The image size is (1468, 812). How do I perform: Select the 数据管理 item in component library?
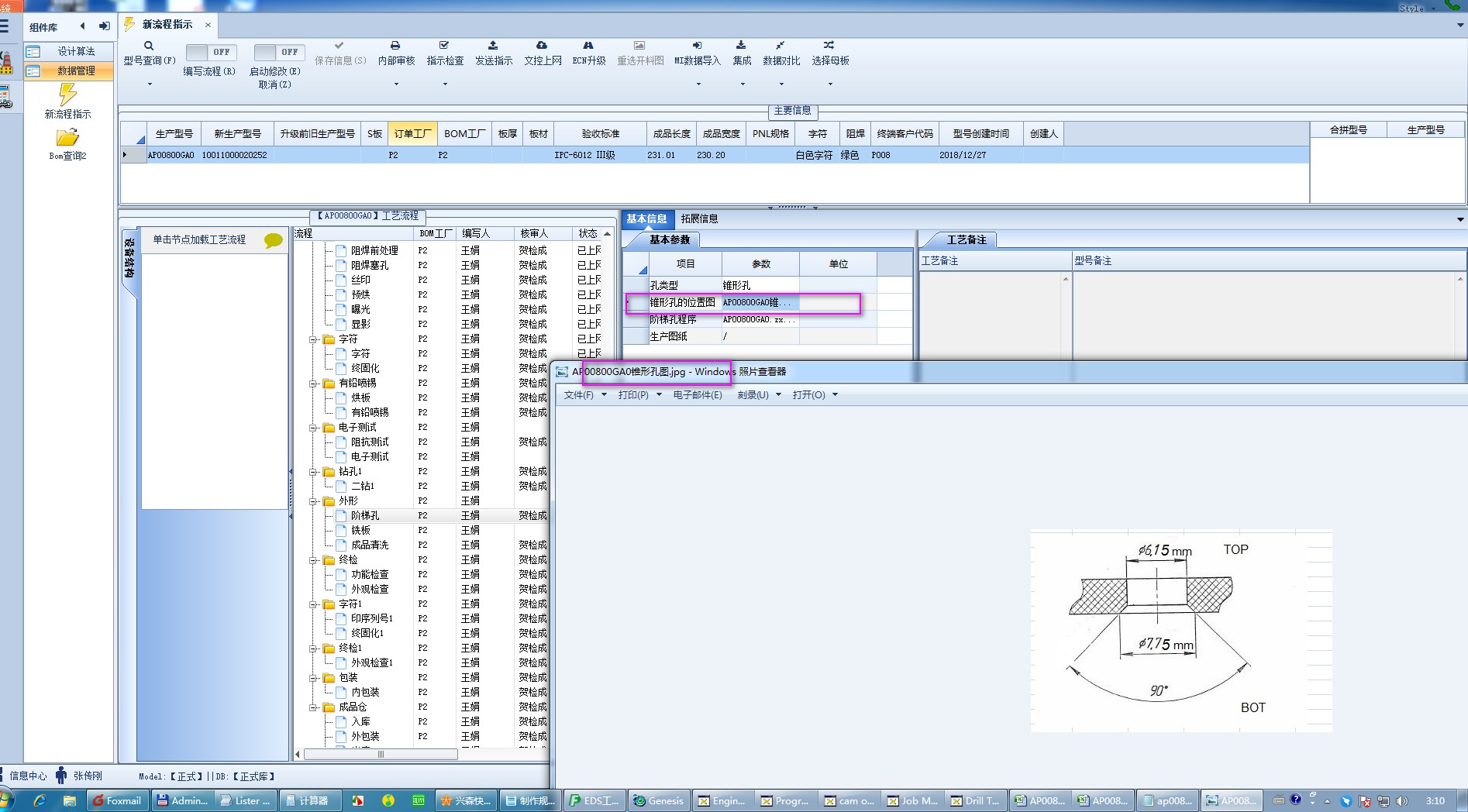click(75, 71)
